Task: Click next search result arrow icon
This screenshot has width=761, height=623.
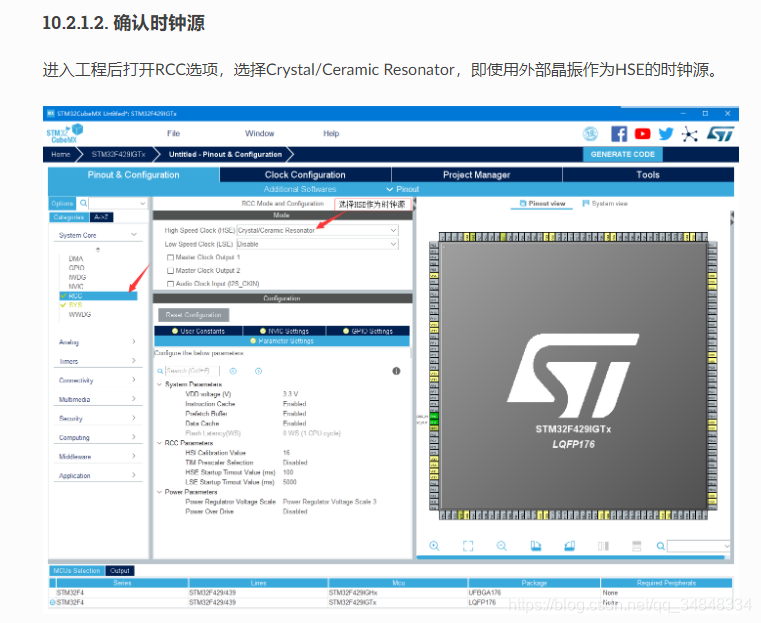Action: [x=258, y=371]
